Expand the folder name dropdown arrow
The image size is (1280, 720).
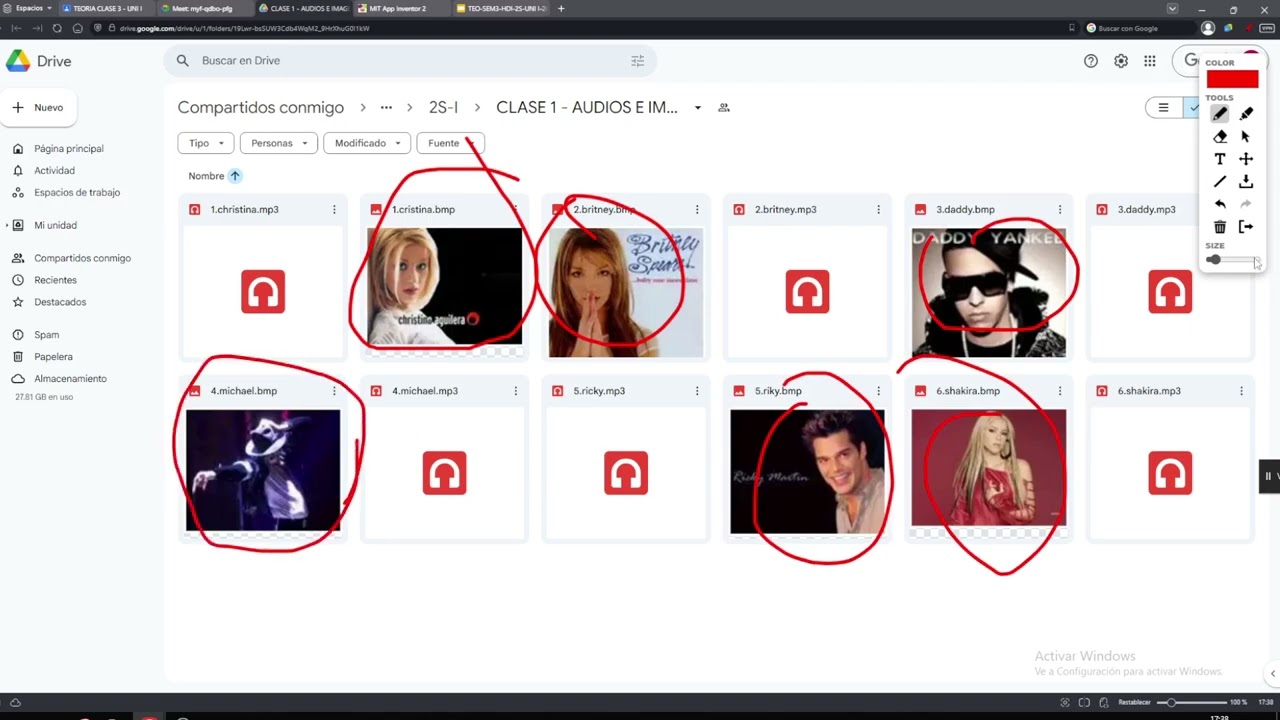tap(697, 108)
